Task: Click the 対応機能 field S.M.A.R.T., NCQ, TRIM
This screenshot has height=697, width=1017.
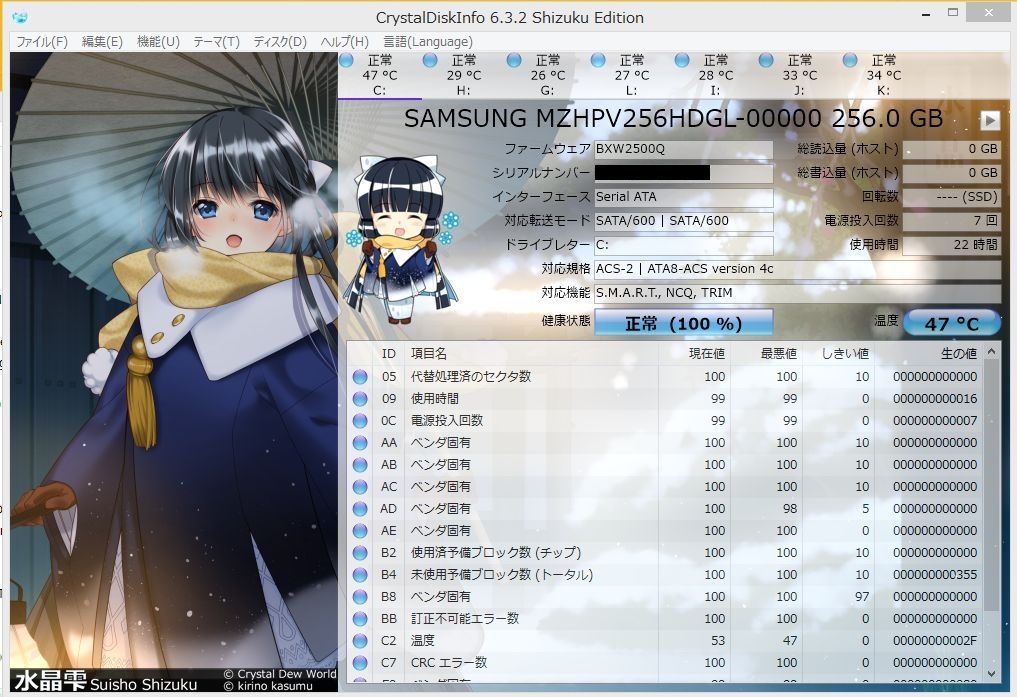Action: [797, 293]
